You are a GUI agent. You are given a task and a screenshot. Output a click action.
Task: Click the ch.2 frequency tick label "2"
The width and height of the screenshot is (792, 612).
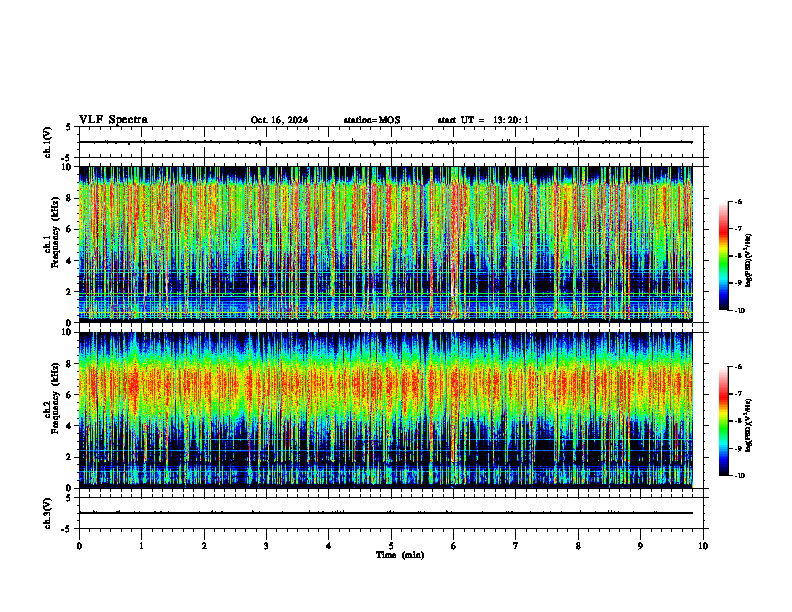tap(69, 457)
